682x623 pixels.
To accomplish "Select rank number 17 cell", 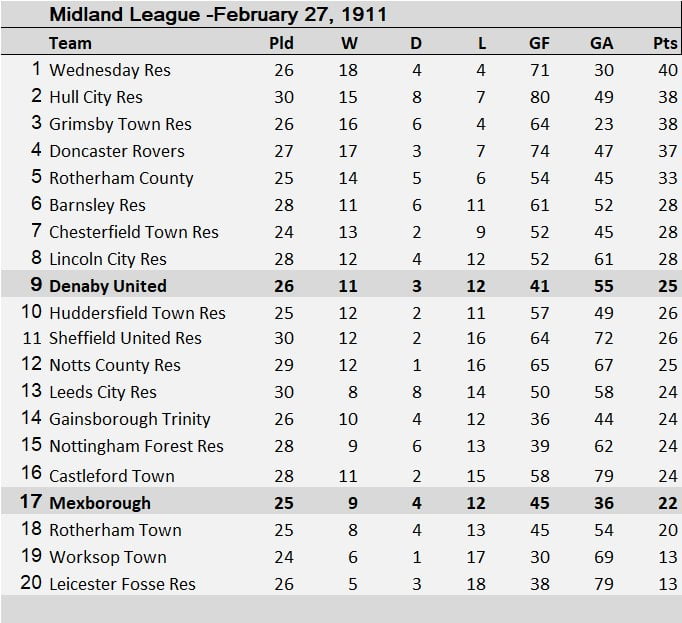I will (31, 503).
